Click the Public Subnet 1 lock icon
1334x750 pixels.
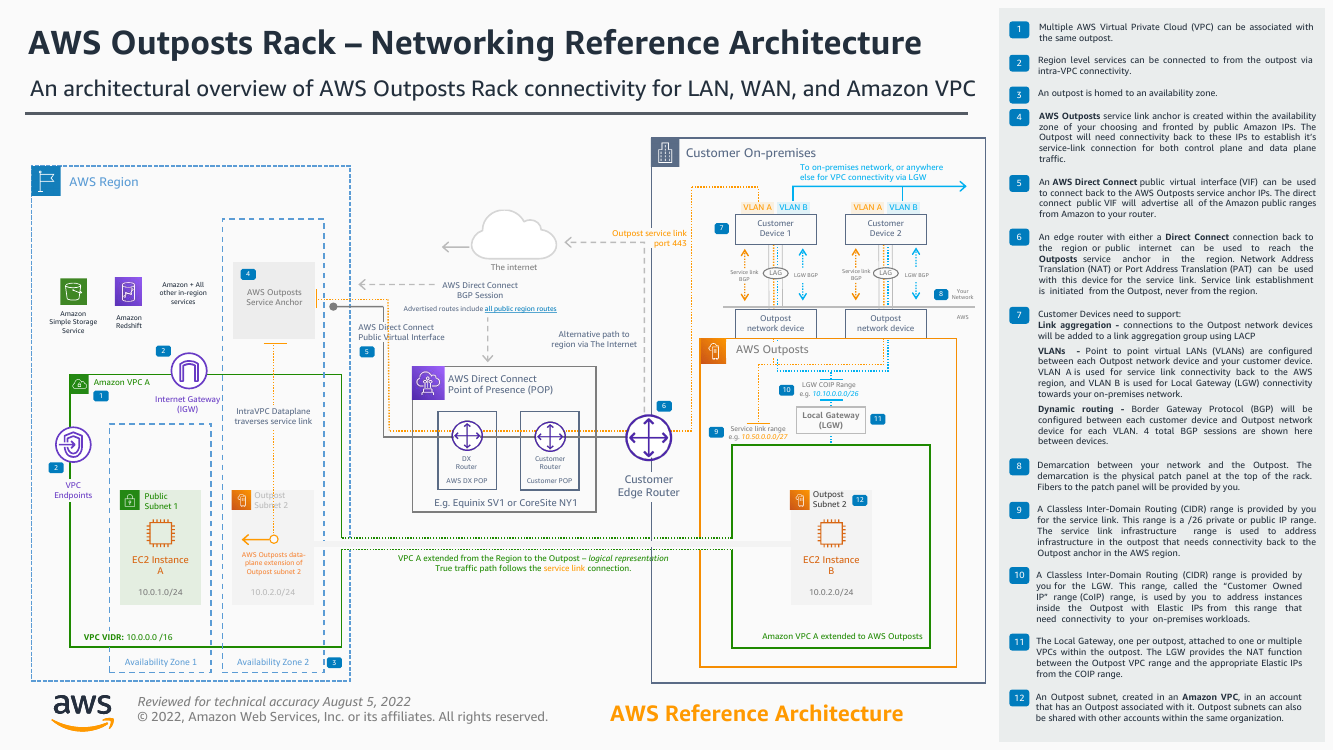(129, 499)
